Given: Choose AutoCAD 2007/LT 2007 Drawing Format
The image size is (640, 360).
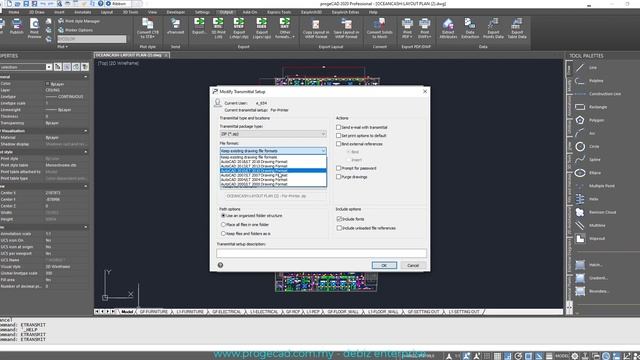Looking at the screenshot, I should click(273, 175).
